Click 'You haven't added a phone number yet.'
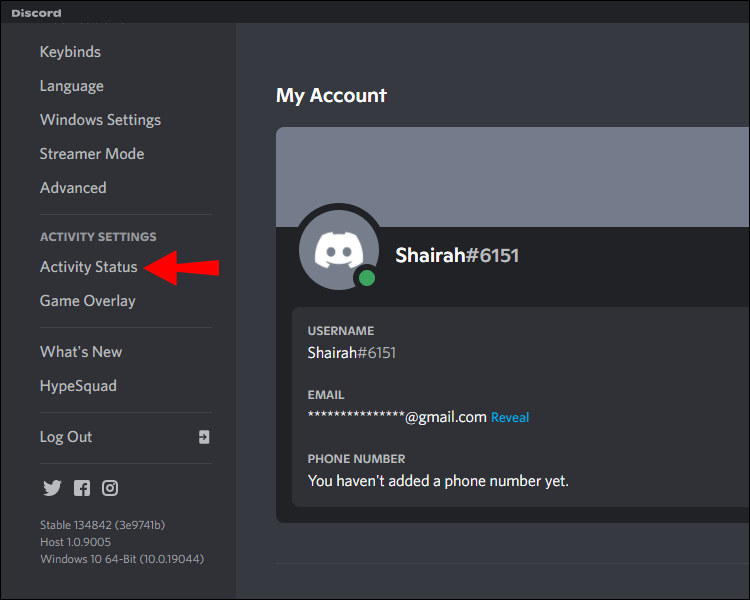This screenshot has width=750, height=600. [438, 481]
